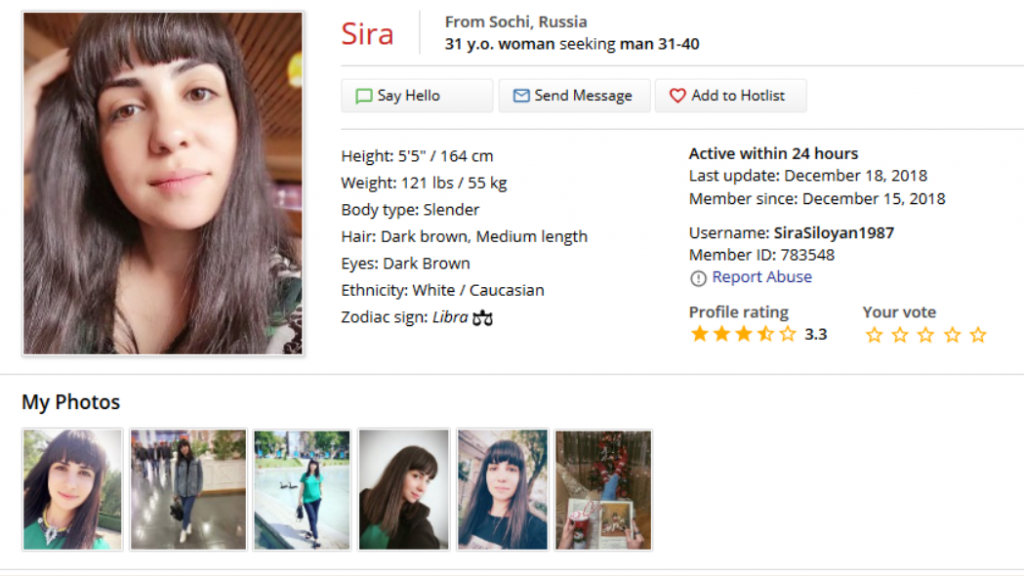Click the Add to Hotlist heart icon
The image size is (1024, 576).
coord(677,96)
